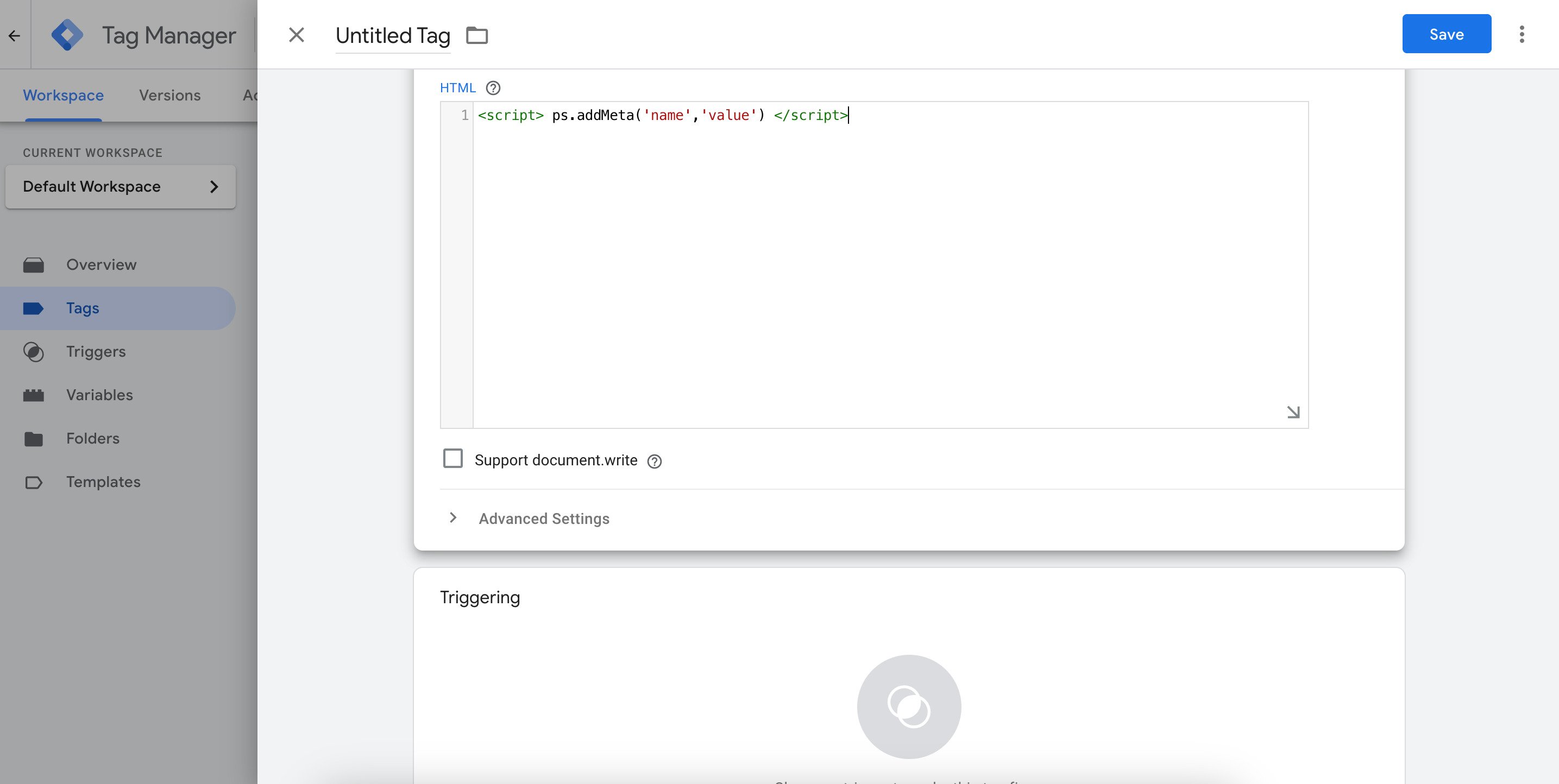The height and width of the screenshot is (784, 1559).
Task: Open the folder icon next to Untitled Tag
Action: 477,35
